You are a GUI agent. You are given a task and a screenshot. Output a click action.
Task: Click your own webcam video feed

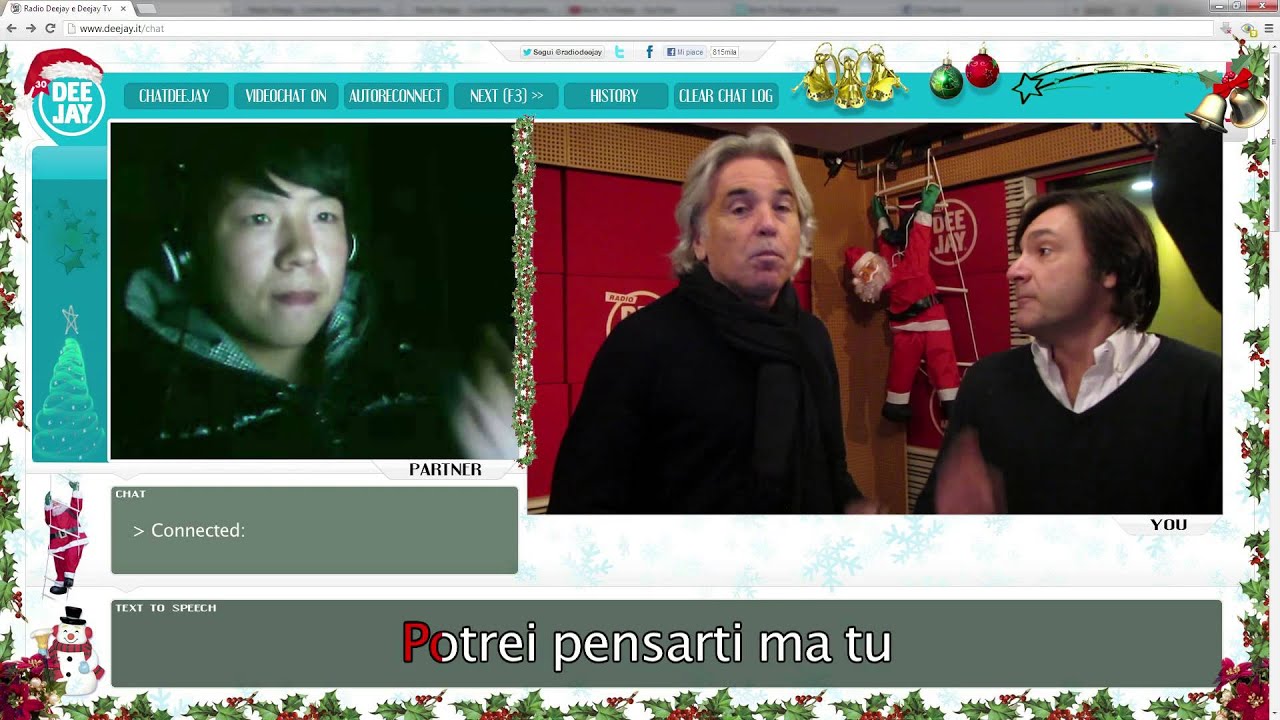click(875, 318)
